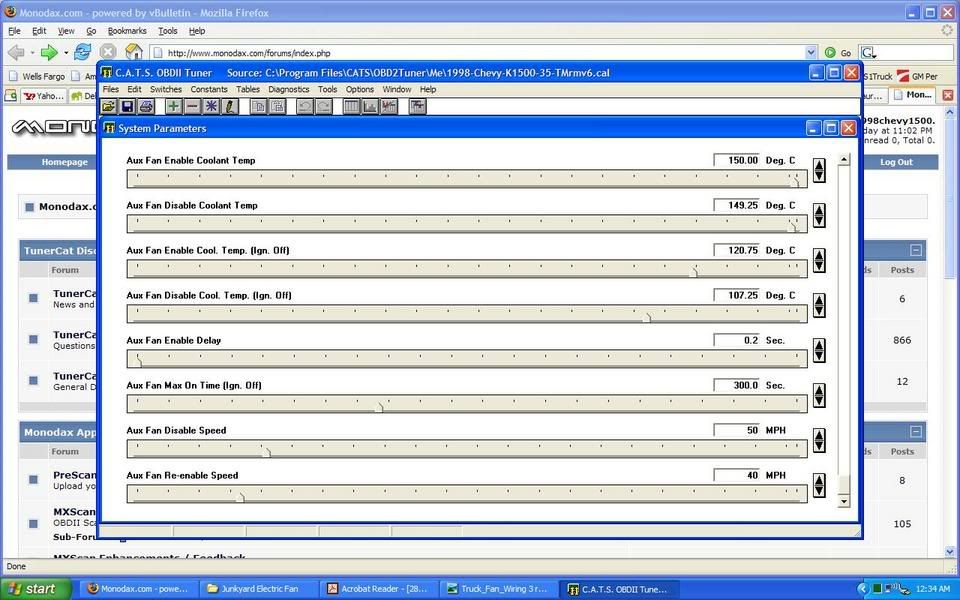This screenshot has width=960, height=600.
Task: Click the Aux Fan Enable Coolant Temp slider
Action: pos(467,179)
